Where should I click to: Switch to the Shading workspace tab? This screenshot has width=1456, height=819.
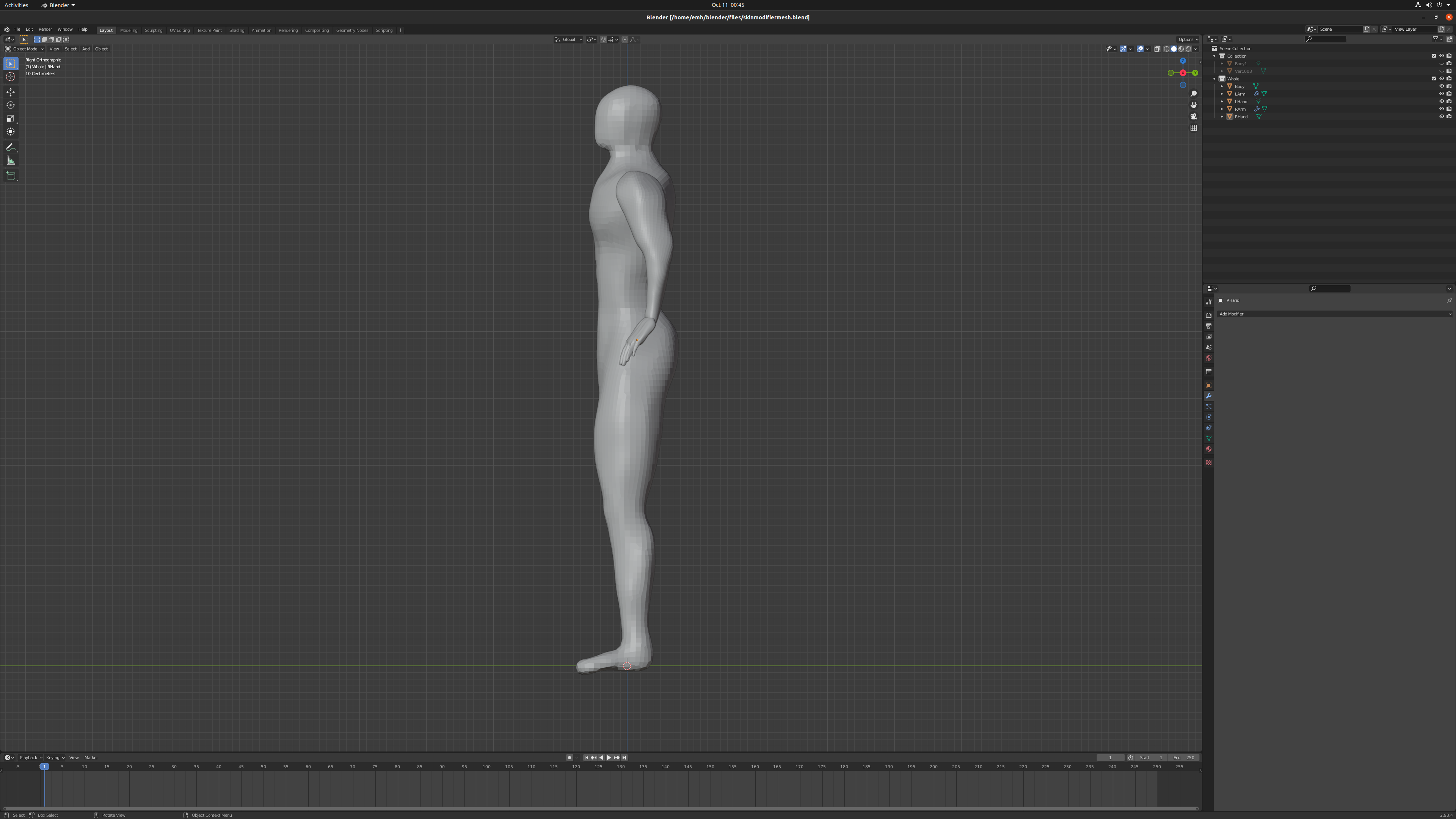tap(236, 30)
